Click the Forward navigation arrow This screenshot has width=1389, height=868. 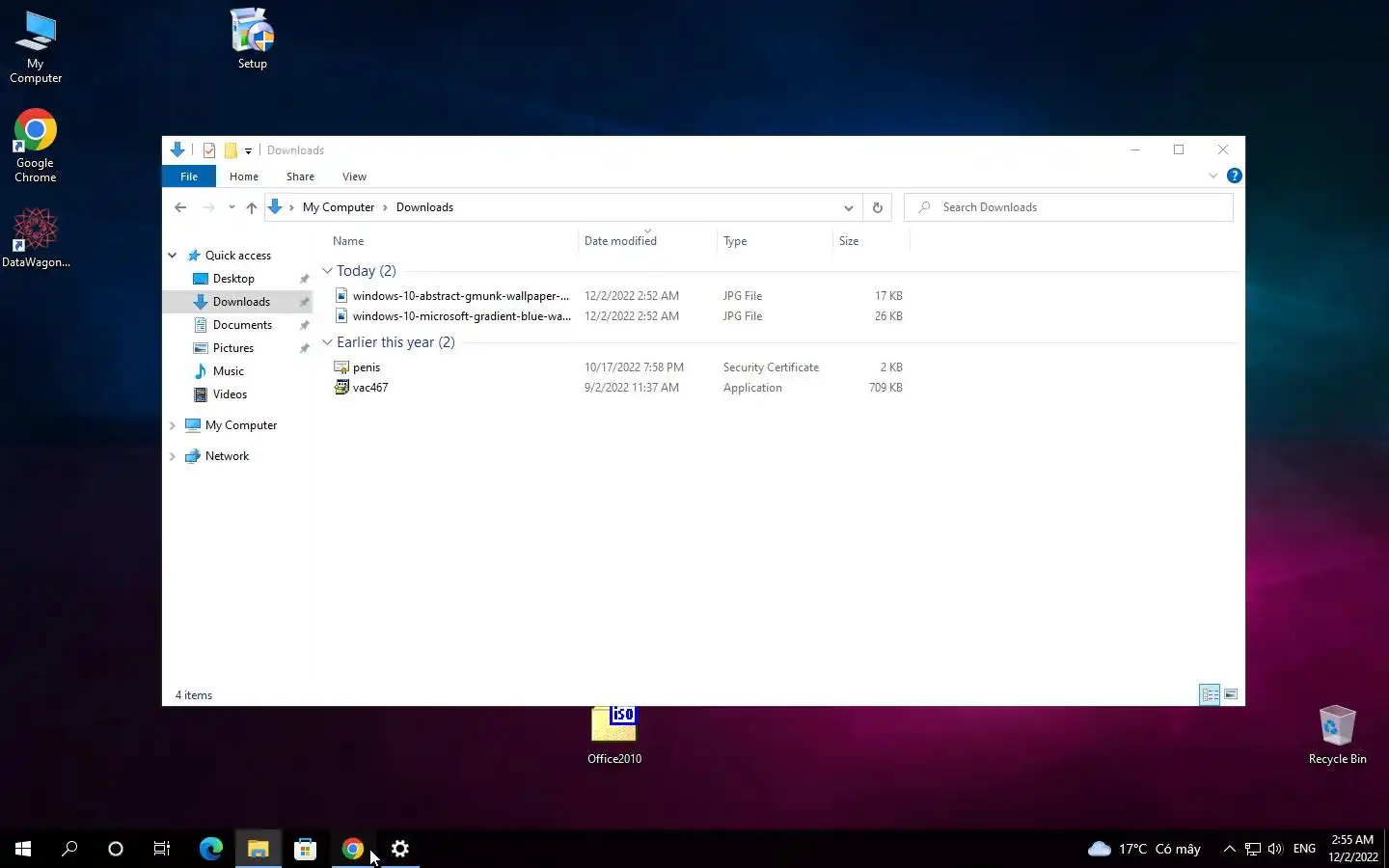click(208, 207)
